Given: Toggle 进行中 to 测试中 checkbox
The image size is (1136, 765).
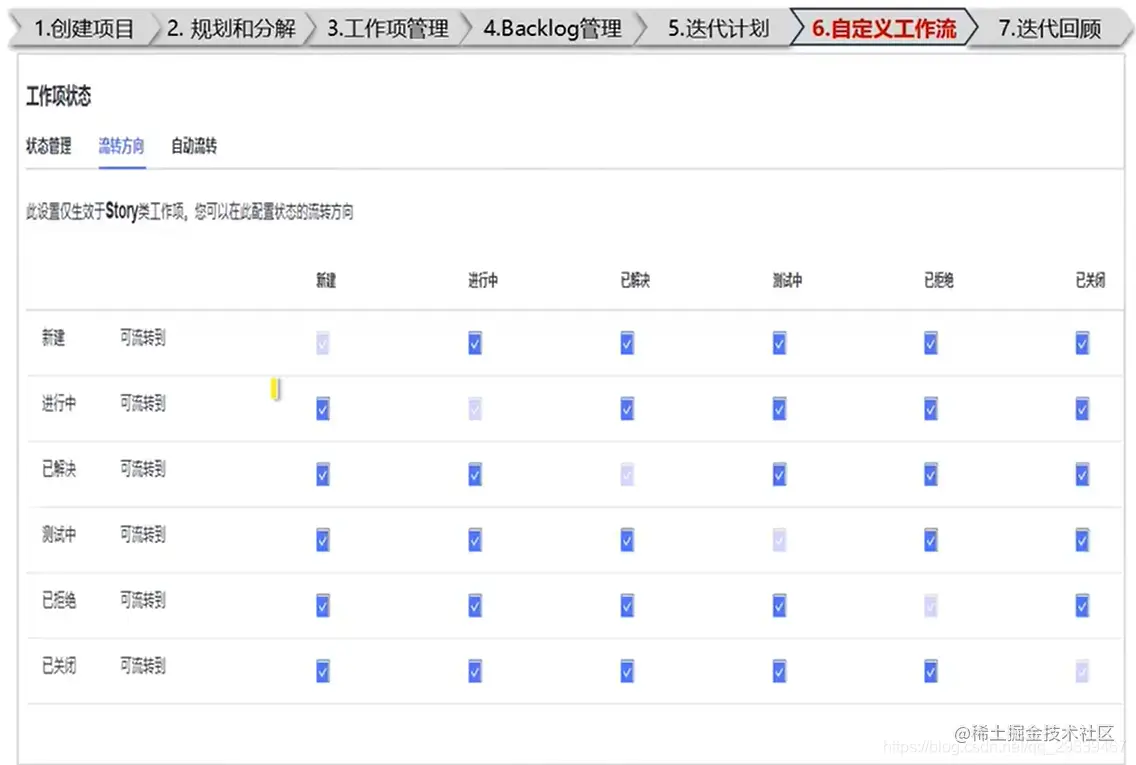Looking at the screenshot, I should [x=780, y=409].
